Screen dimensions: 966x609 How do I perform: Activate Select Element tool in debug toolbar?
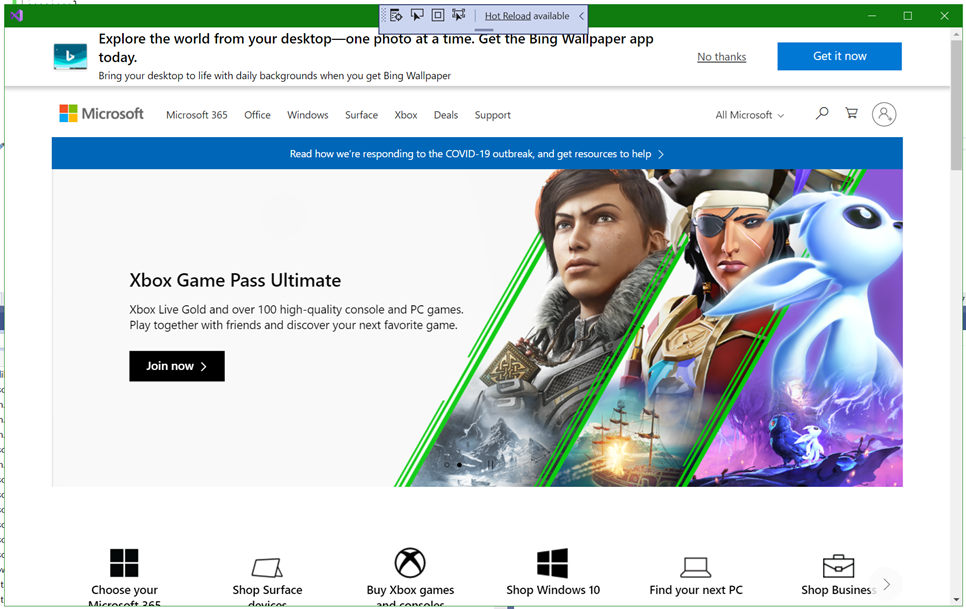pos(417,15)
